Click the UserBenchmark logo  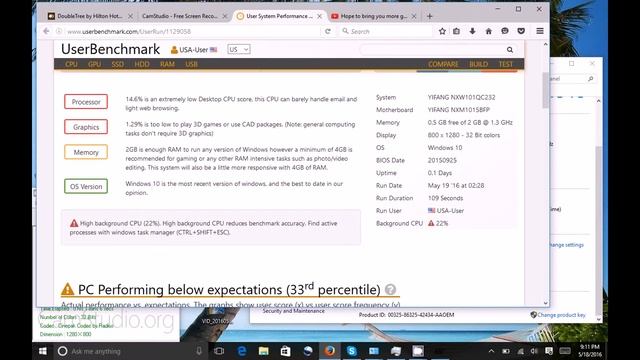tap(110, 49)
